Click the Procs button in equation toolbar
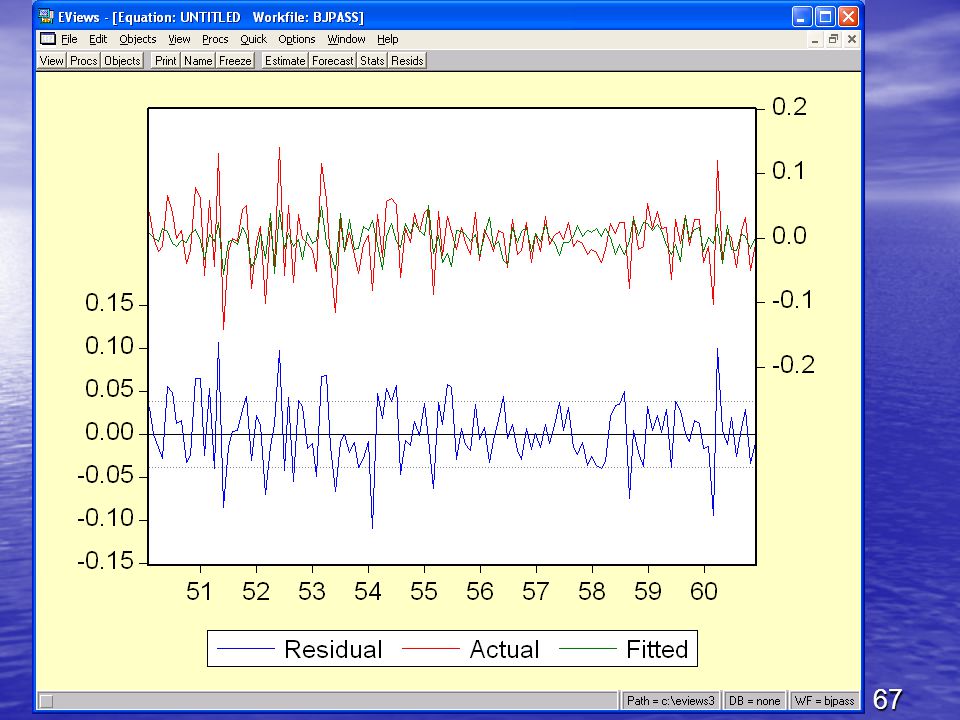This screenshot has width=960, height=720. pos(83,61)
